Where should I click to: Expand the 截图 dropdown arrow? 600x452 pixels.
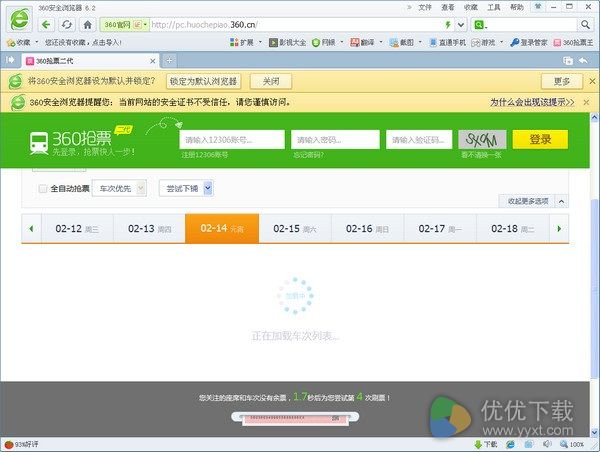click(420, 42)
